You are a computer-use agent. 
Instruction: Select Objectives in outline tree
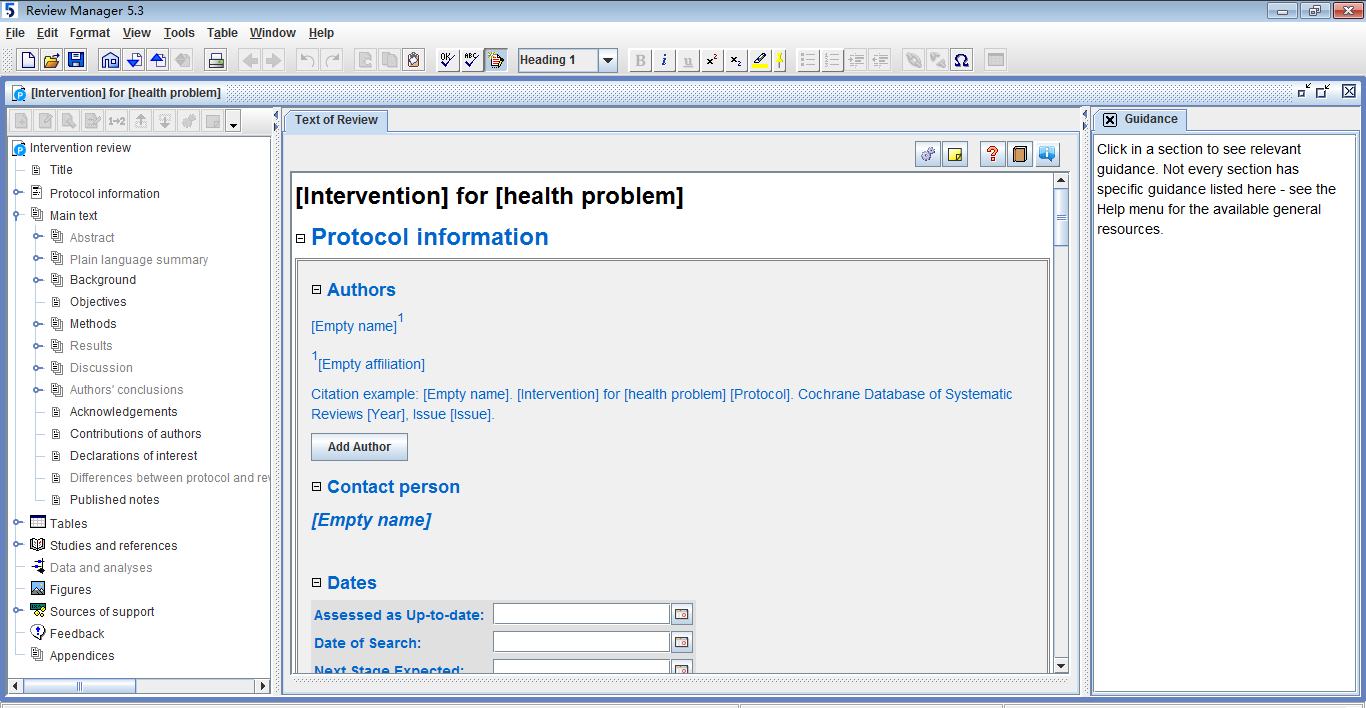(98, 302)
